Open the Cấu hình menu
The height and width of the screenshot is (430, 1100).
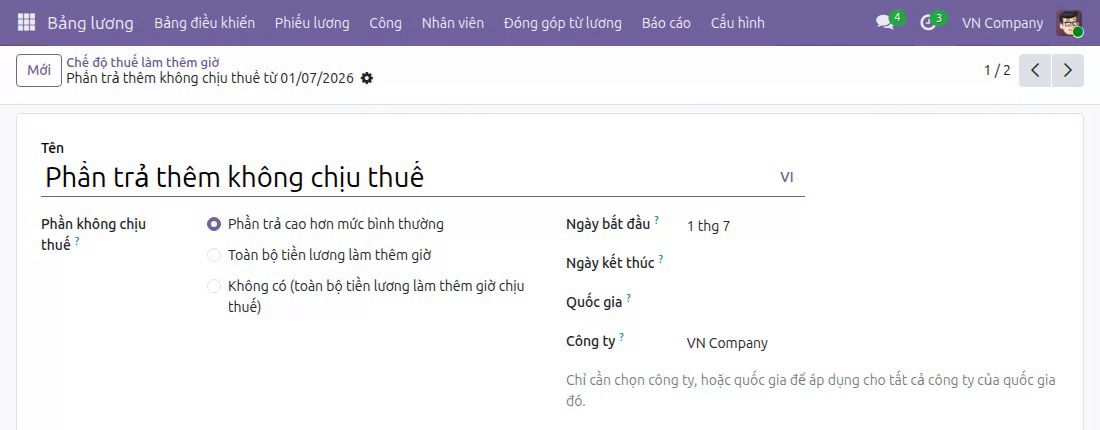tap(738, 23)
